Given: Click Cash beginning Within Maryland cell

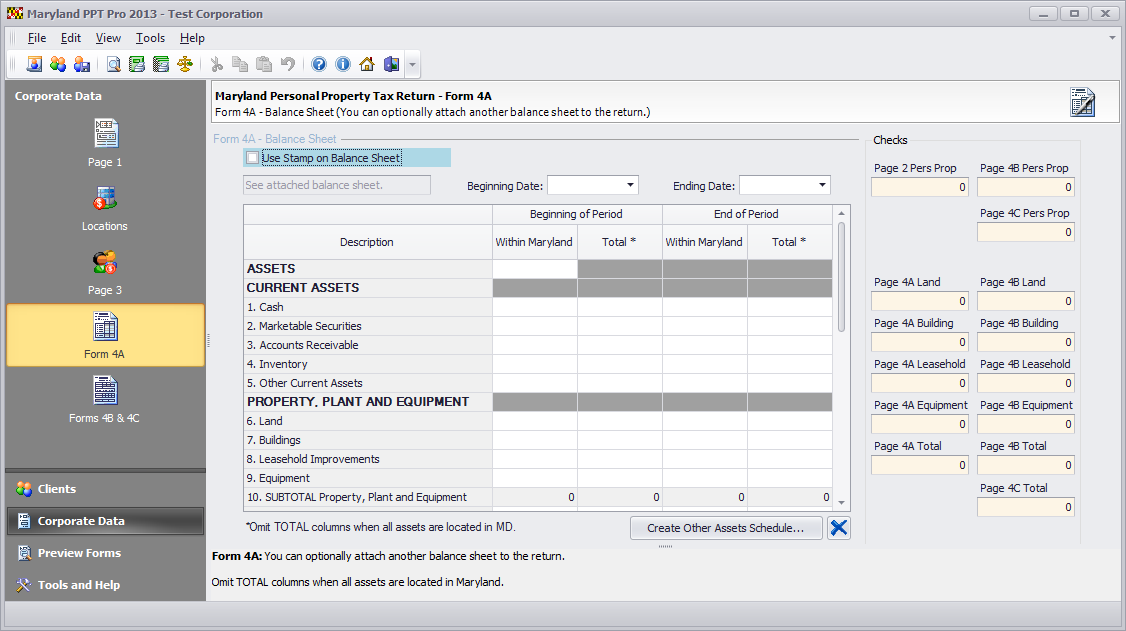Looking at the screenshot, I should point(534,307).
